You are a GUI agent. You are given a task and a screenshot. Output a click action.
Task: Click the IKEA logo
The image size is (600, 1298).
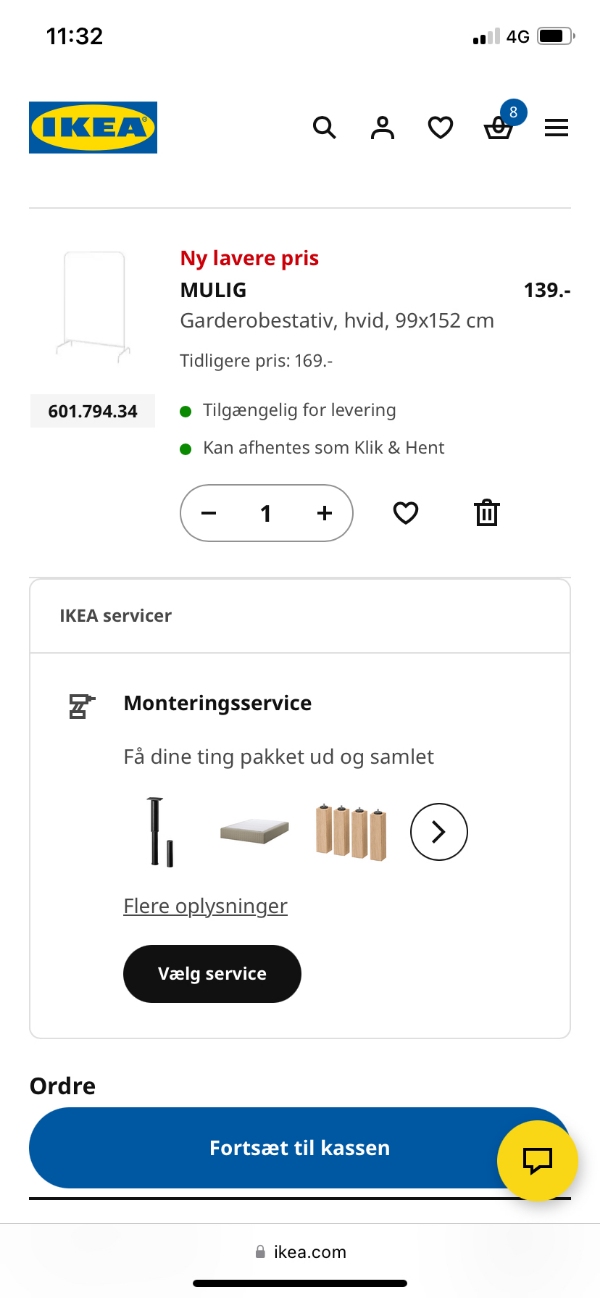point(93,127)
